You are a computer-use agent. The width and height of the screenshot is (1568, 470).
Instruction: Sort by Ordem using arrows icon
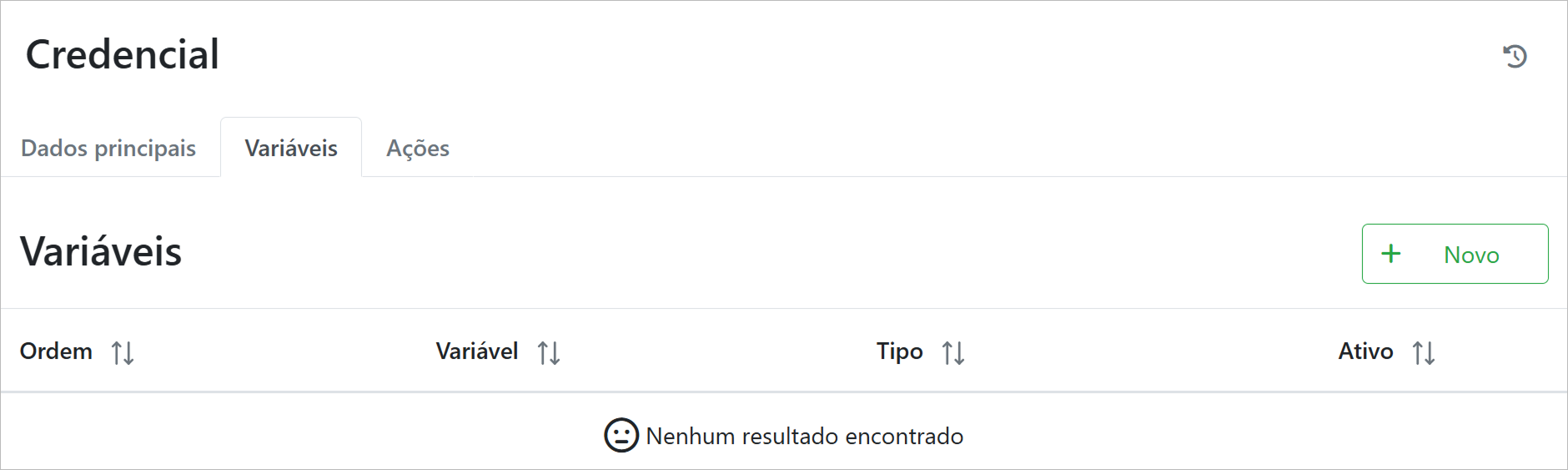pyautogui.click(x=123, y=353)
